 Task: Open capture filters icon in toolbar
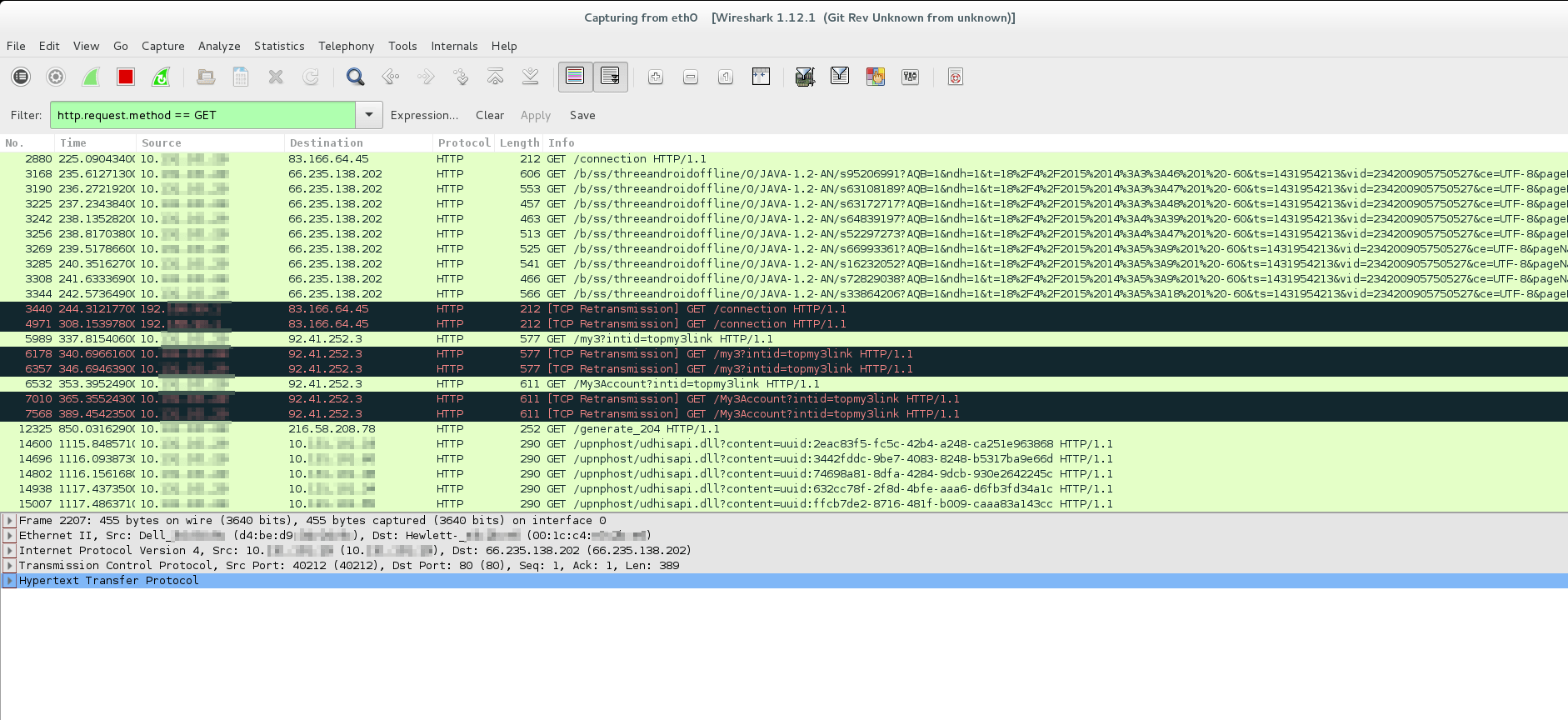coord(804,77)
